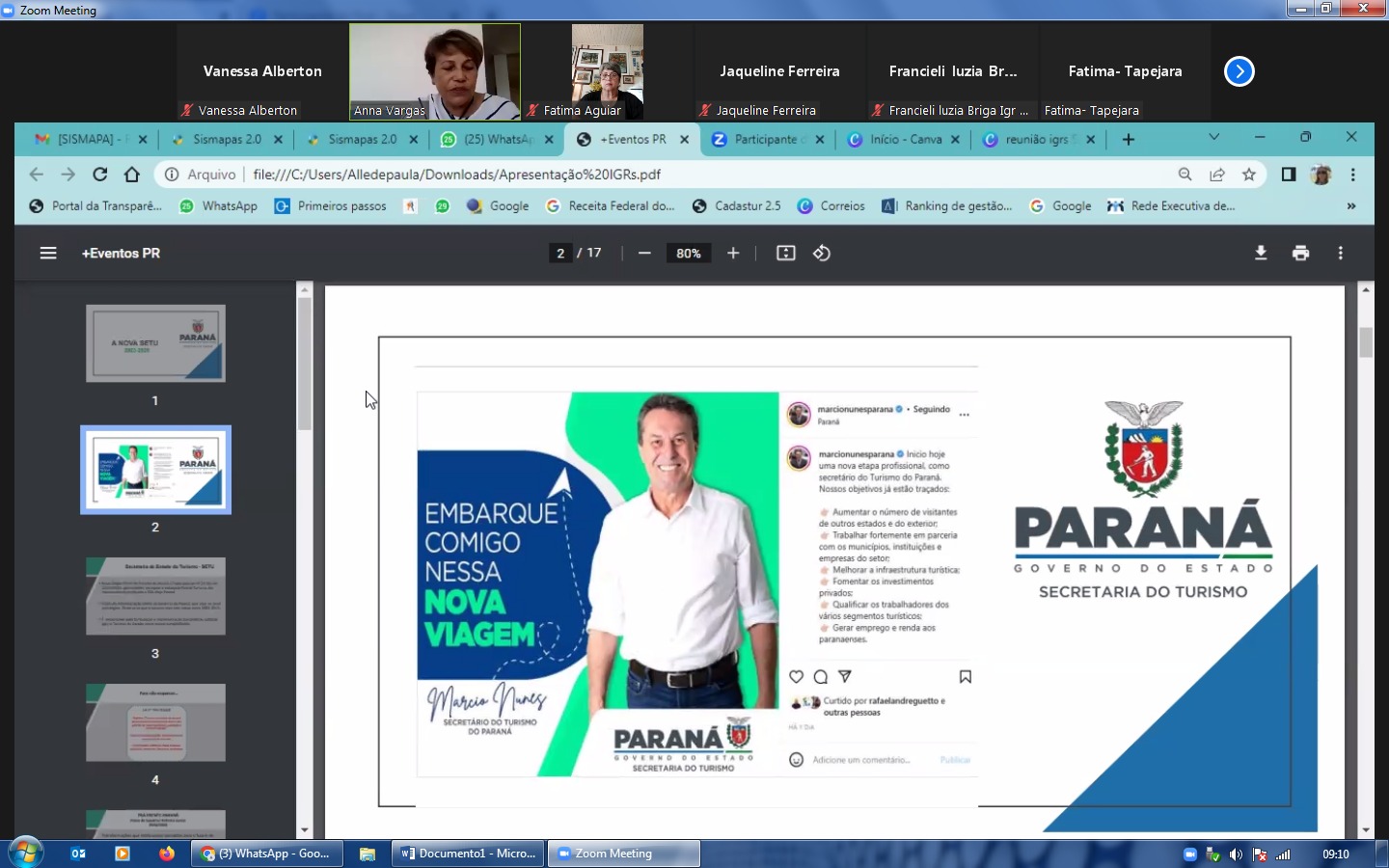Open Documento1 Word taskbar item
The width and height of the screenshot is (1389, 868).
pyautogui.click(x=468, y=854)
